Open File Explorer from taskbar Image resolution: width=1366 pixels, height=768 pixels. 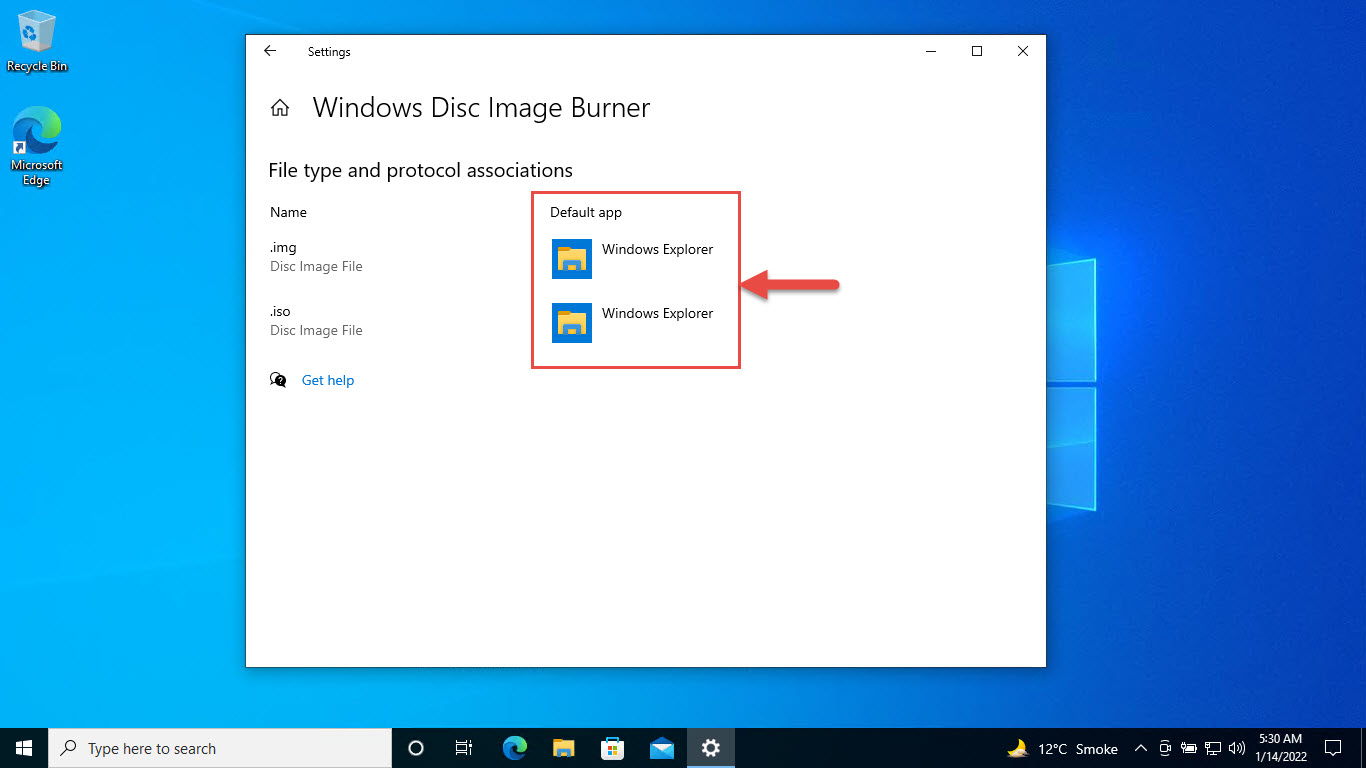click(x=563, y=748)
